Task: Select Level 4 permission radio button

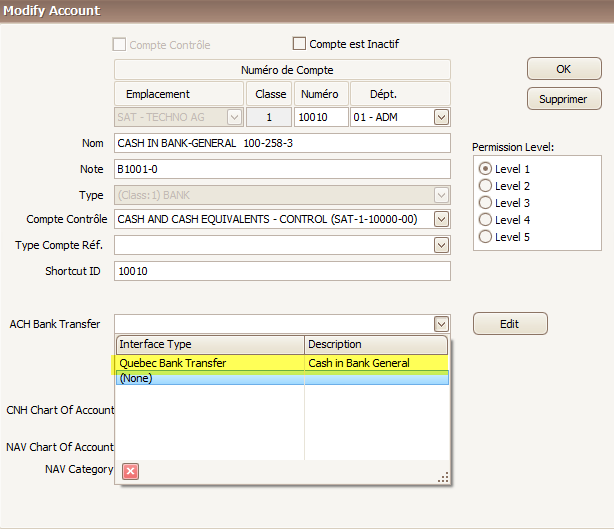Action: pos(485,220)
